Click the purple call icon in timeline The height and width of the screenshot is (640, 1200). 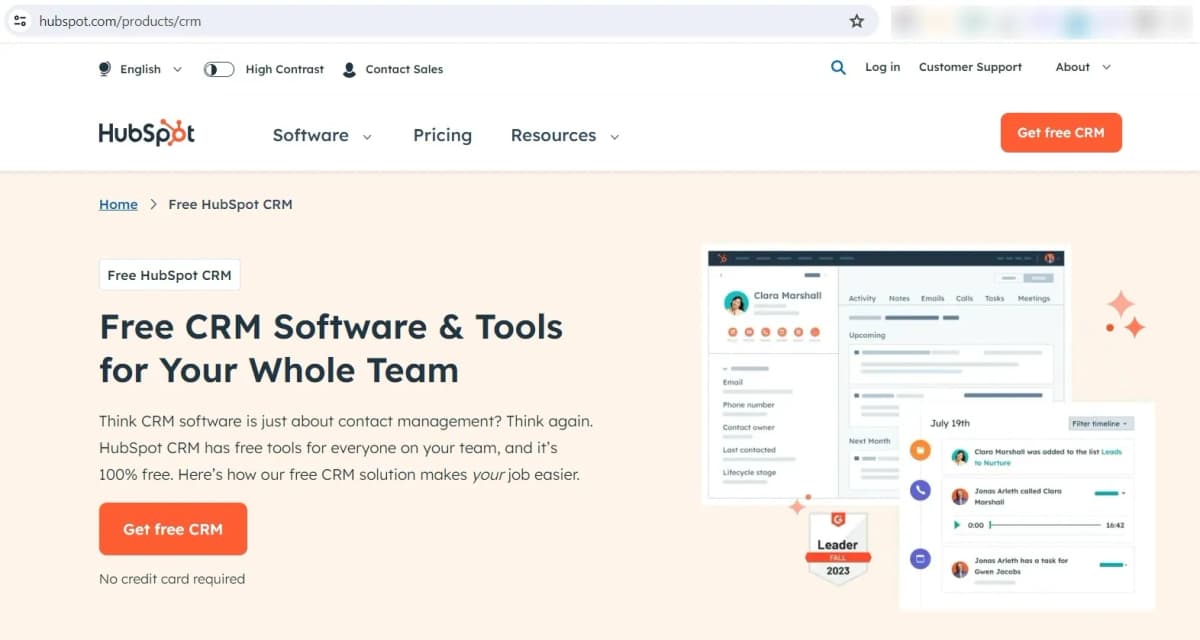(x=921, y=490)
